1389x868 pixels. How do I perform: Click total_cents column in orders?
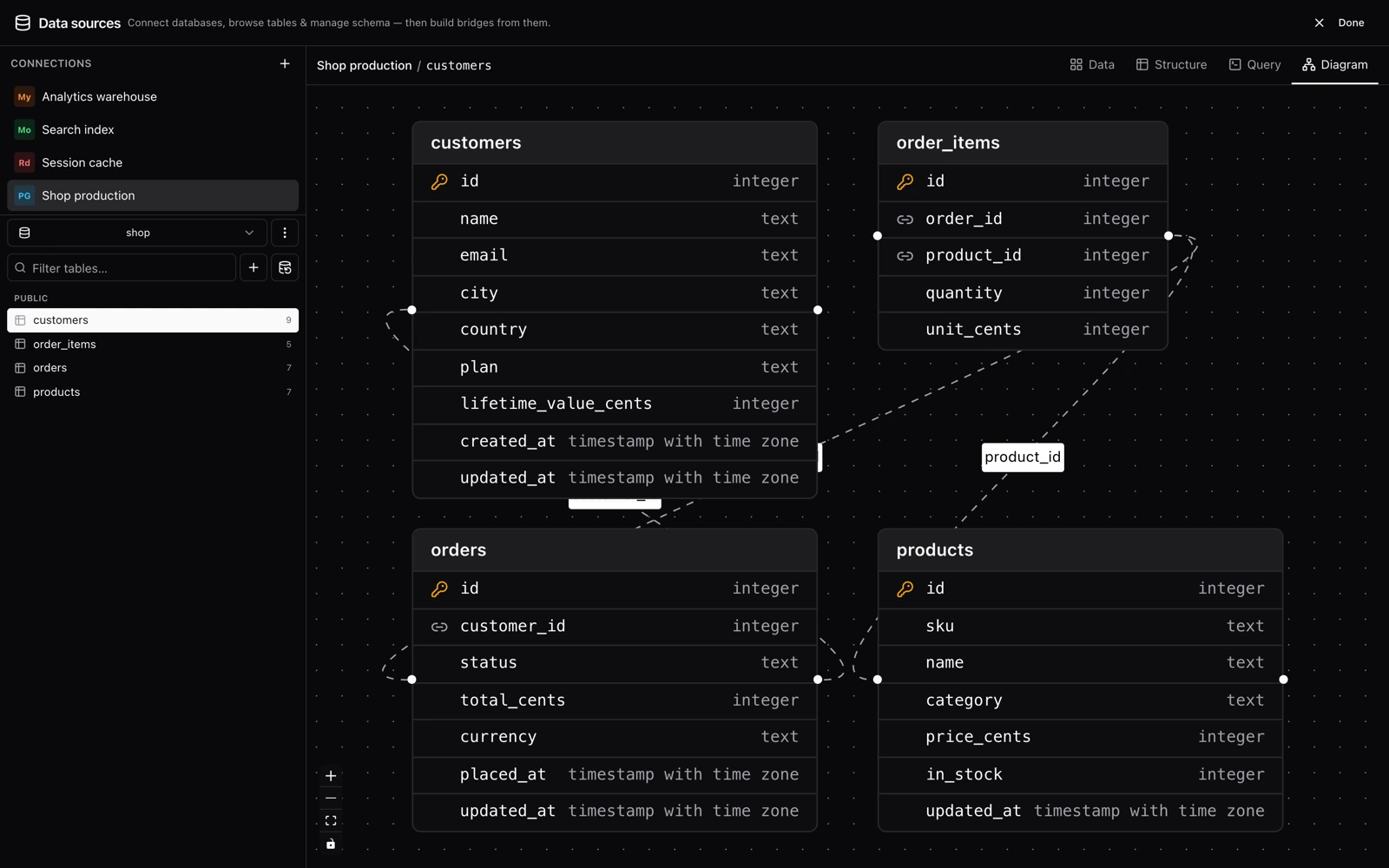615,700
